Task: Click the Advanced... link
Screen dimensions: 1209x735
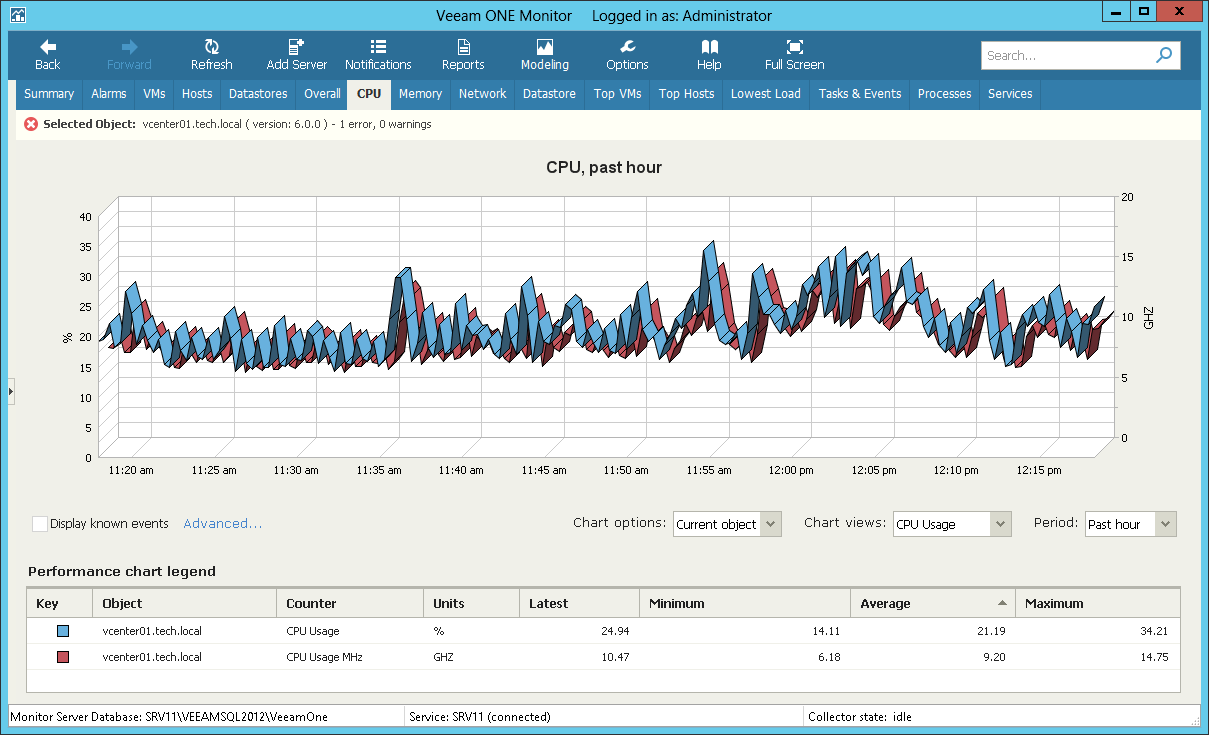Action: pos(223,524)
